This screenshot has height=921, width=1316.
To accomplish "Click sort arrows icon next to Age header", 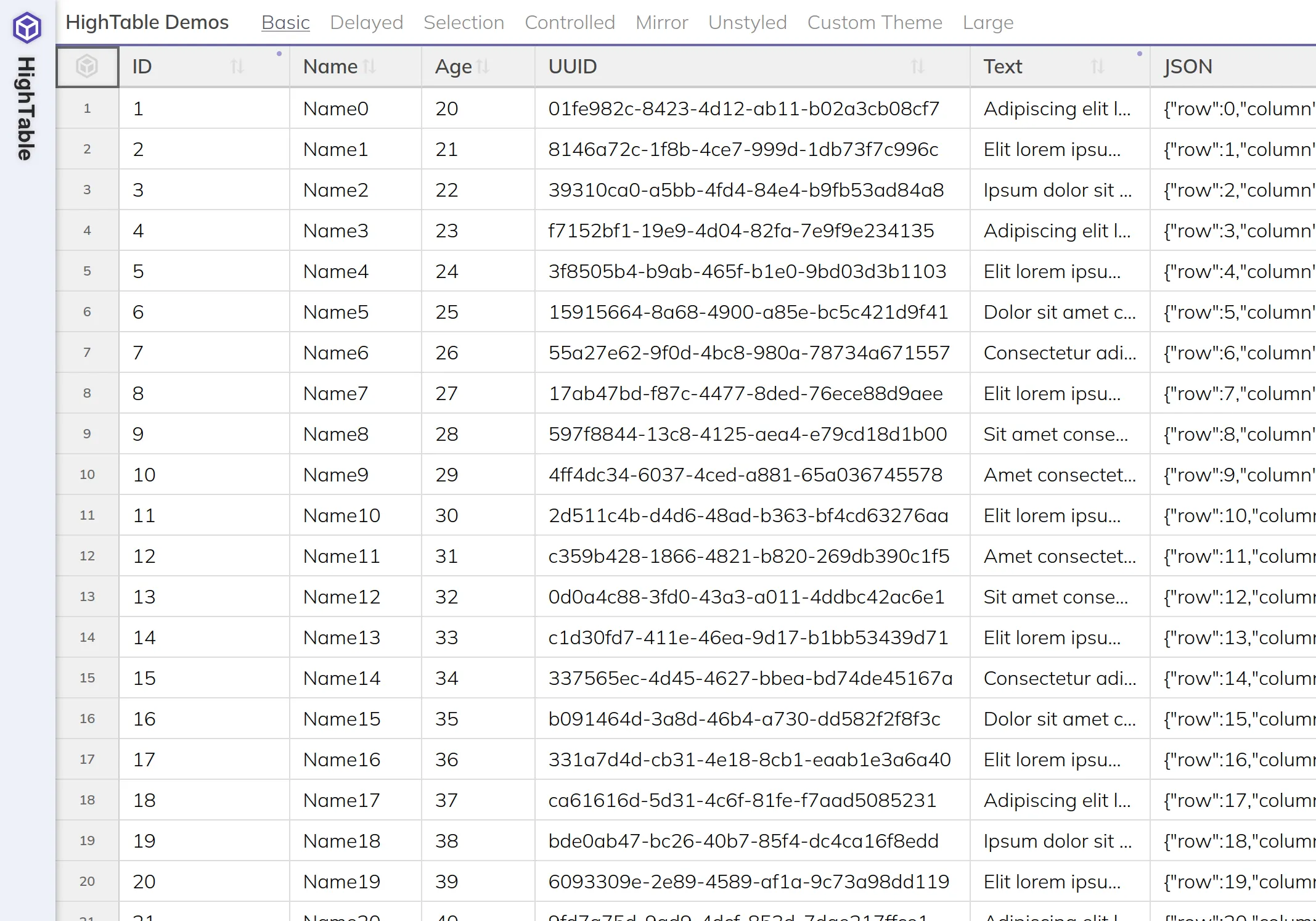I will pos(483,66).
